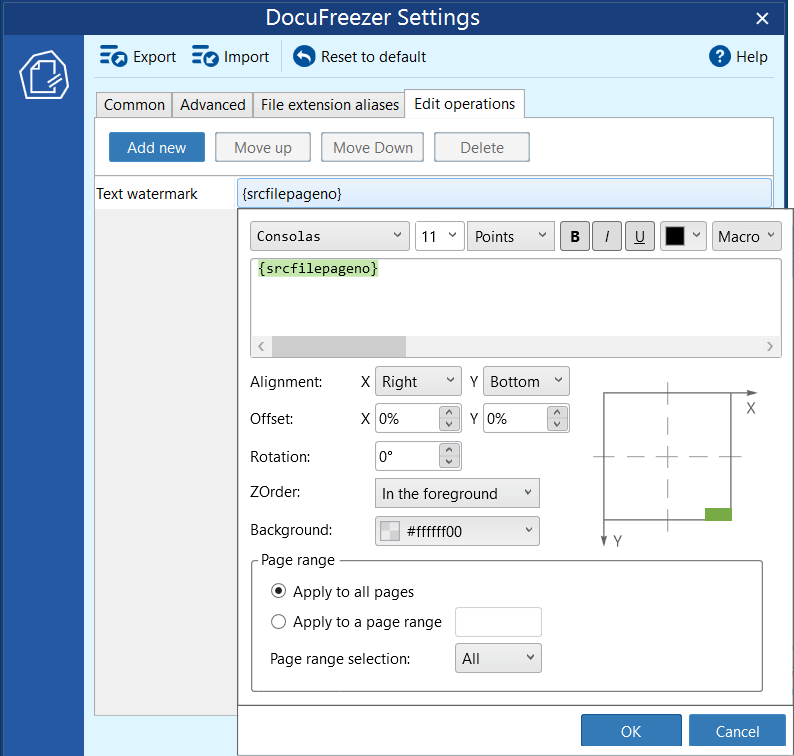
Task: Click the transparent background color swatch
Action: [x=390, y=531]
